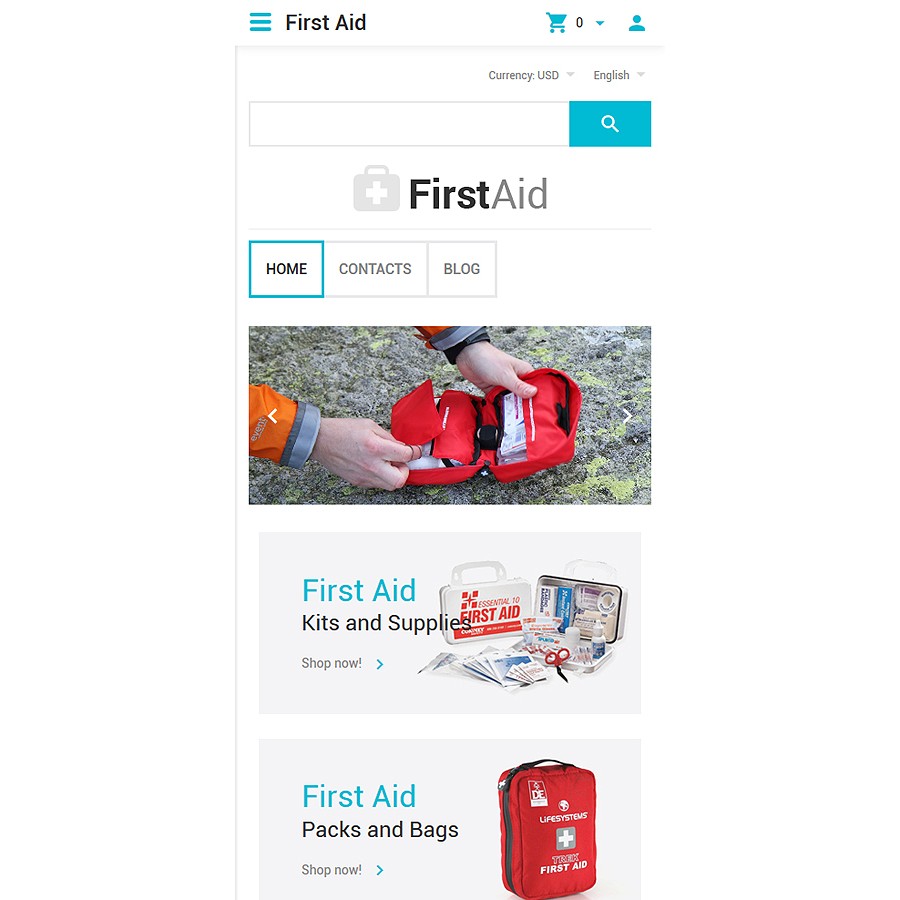Screen dimensions: 900x900
Task: Click arrow beside Kits and Supplies Shop now
Action: [379, 664]
